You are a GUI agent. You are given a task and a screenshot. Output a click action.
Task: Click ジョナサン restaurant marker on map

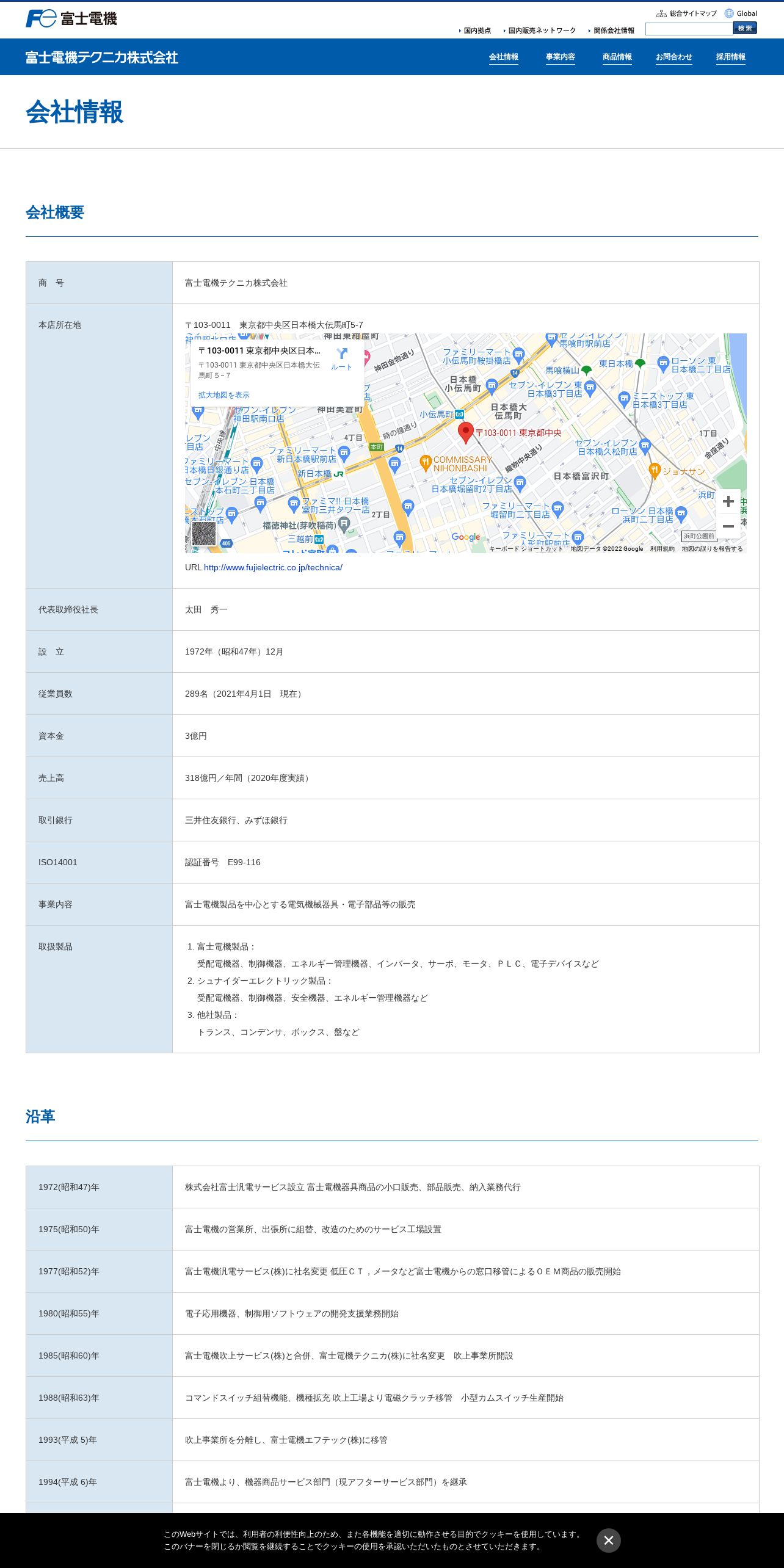pyautogui.click(x=654, y=470)
